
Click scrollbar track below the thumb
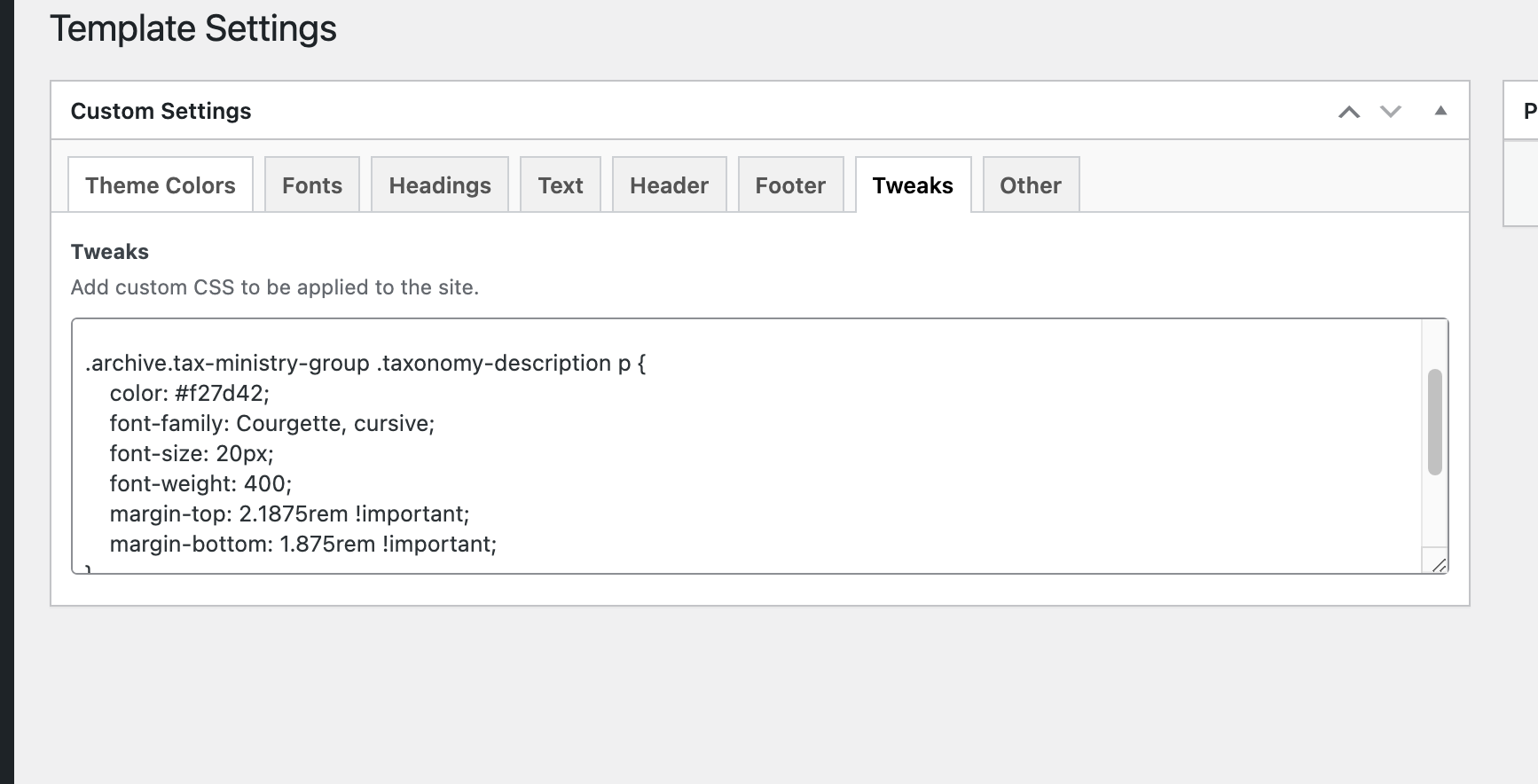(1434, 513)
